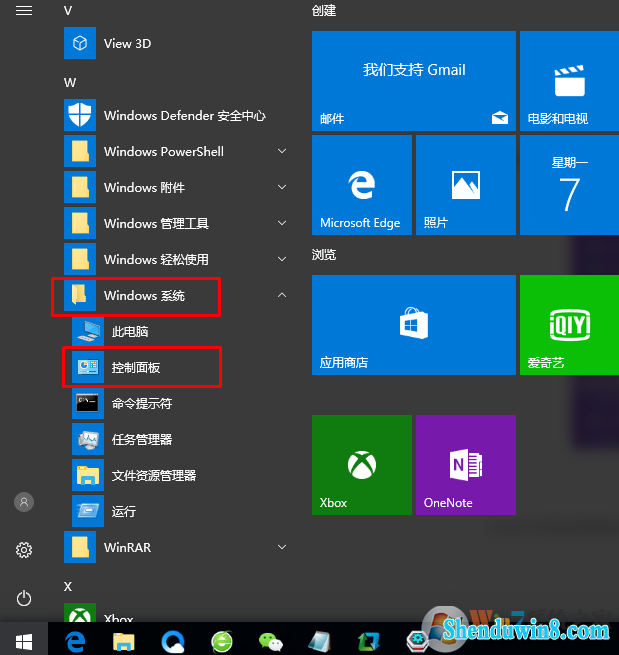Open the 应用商店 (Store) tile
The width and height of the screenshot is (619, 655).
(414, 325)
